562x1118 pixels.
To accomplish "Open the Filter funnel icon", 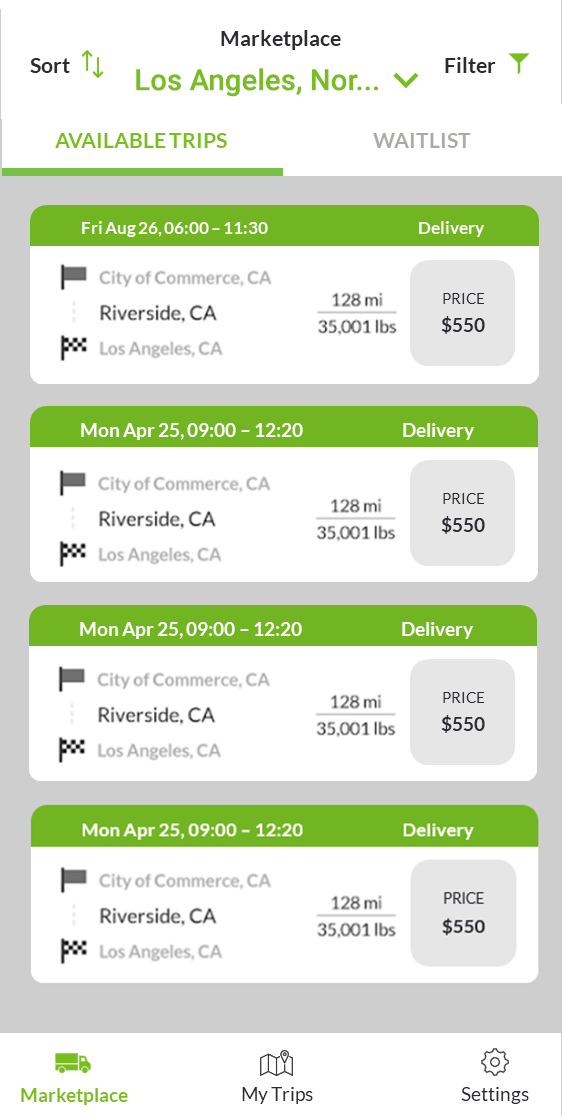I will click(x=520, y=63).
